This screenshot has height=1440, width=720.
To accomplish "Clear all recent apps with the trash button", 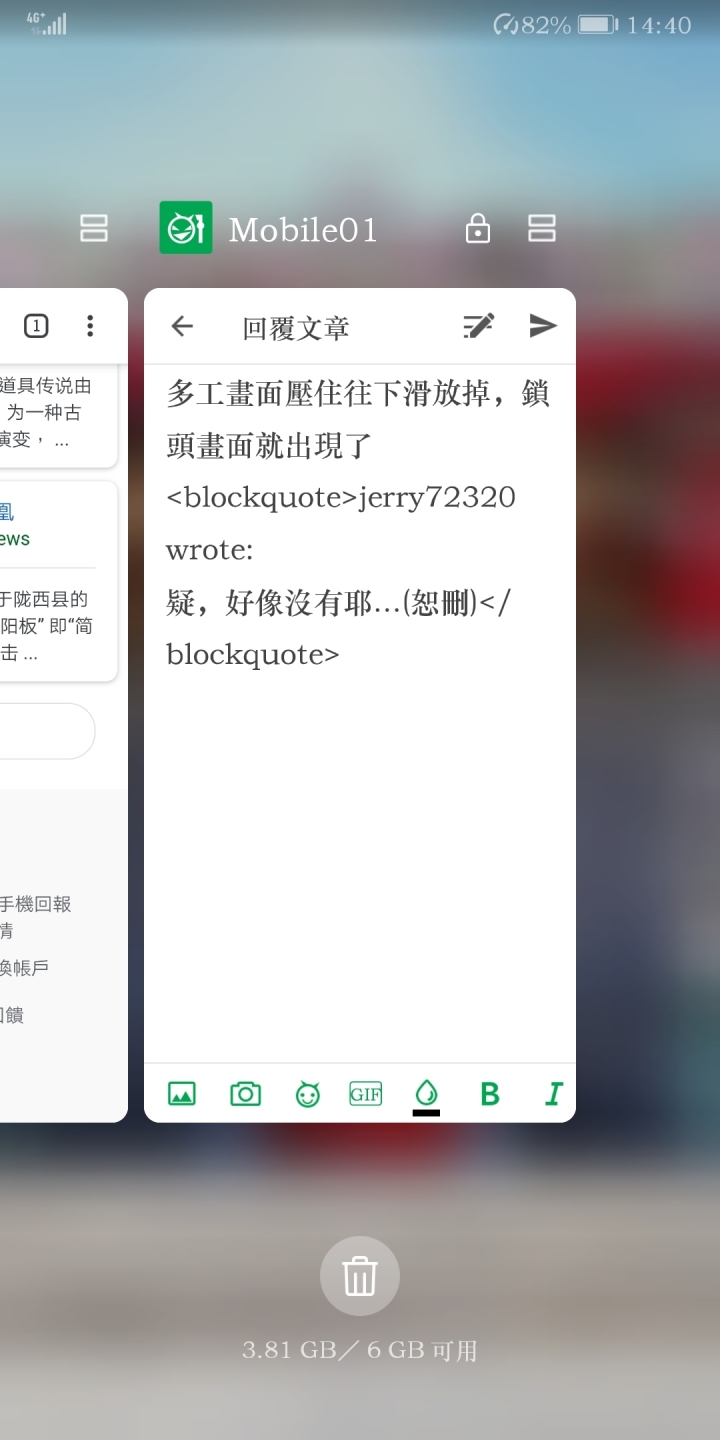I will pyautogui.click(x=360, y=1276).
